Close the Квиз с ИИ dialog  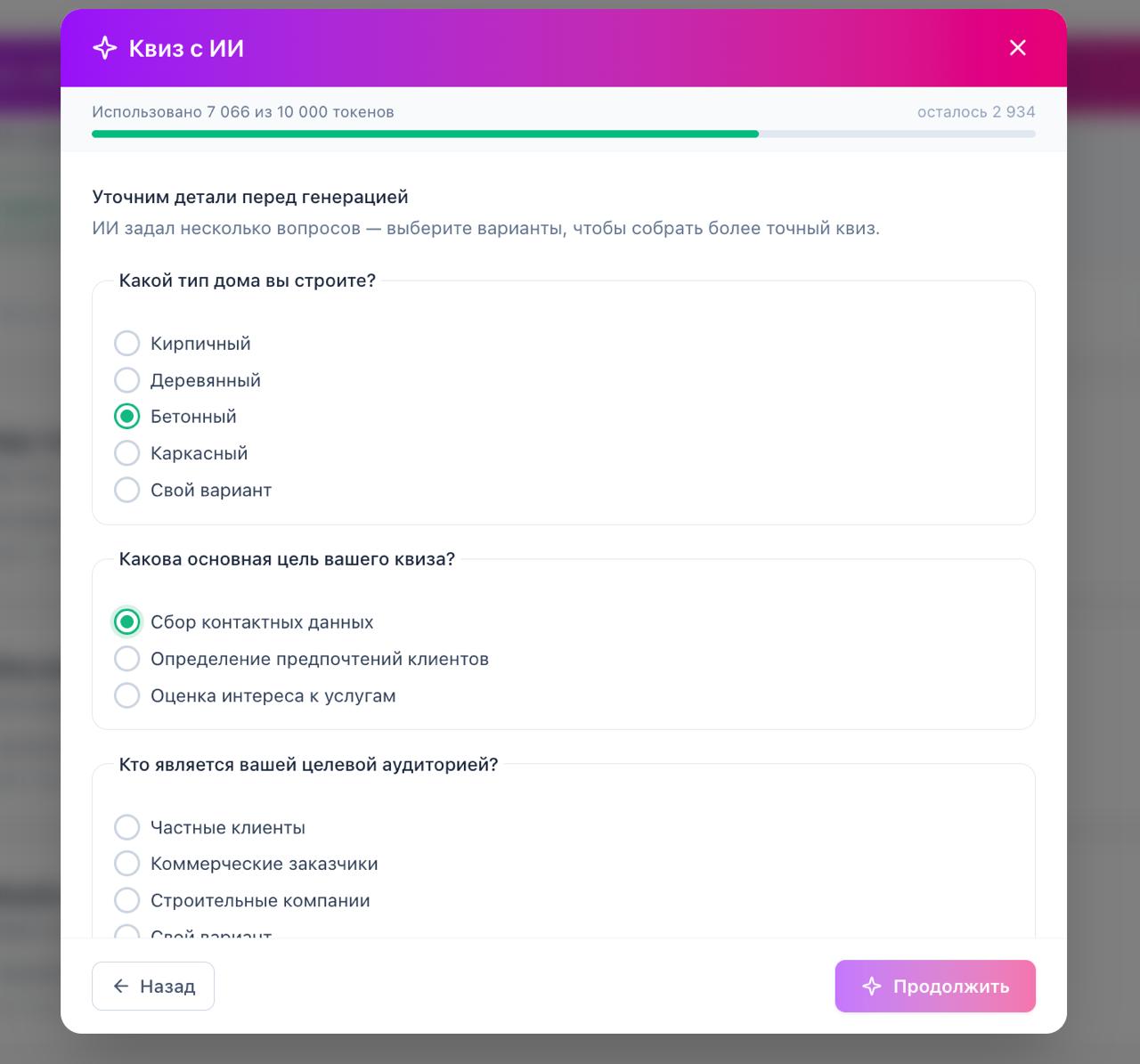[x=1018, y=48]
